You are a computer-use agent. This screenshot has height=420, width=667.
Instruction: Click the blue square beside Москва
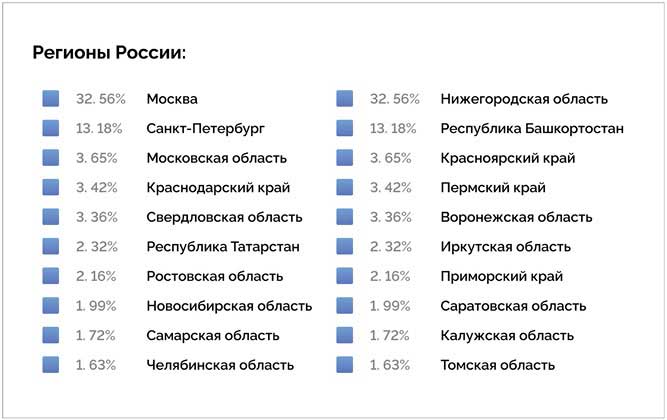51,99
